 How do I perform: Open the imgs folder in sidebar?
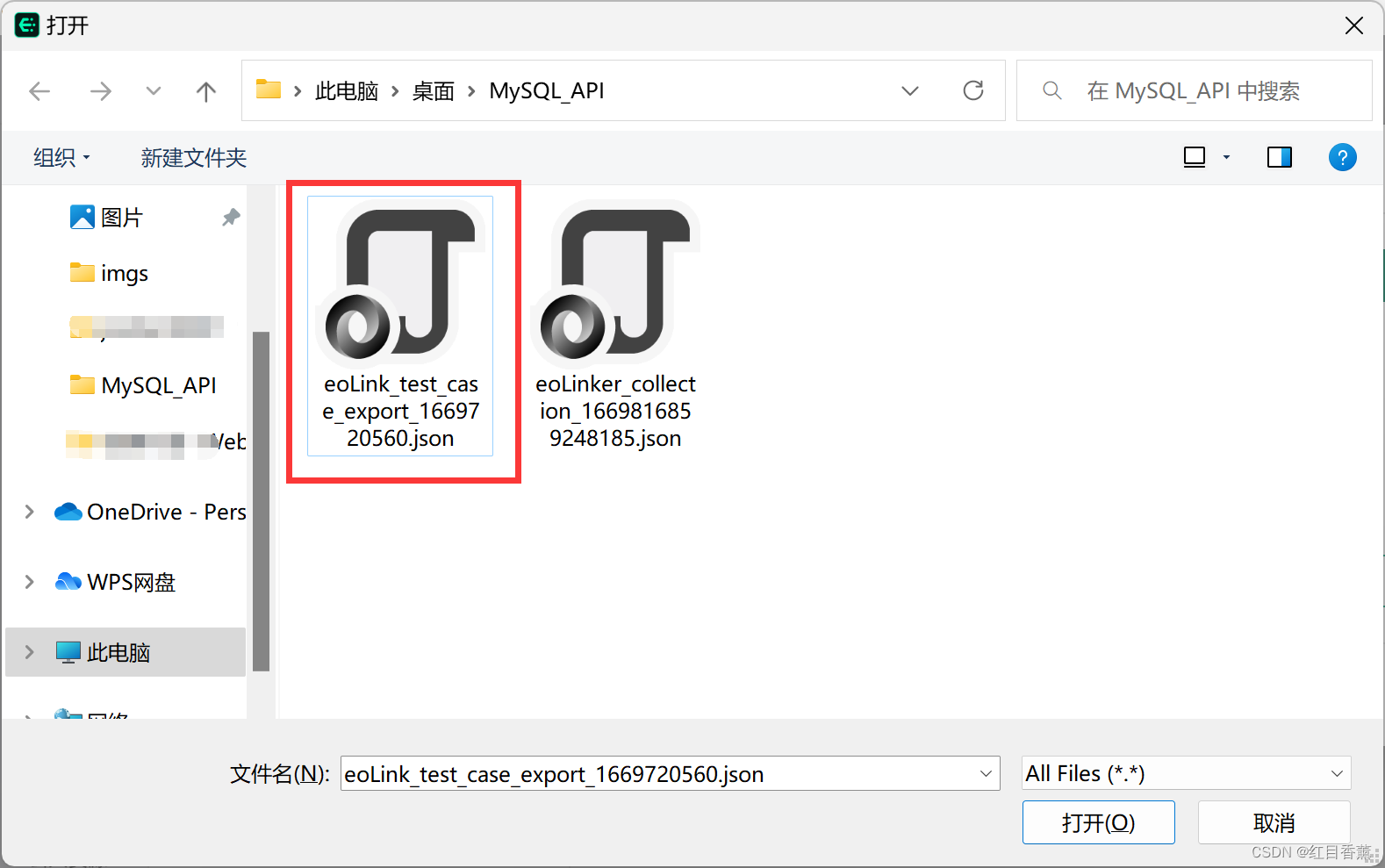pyautogui.click(x=125, y=274)
